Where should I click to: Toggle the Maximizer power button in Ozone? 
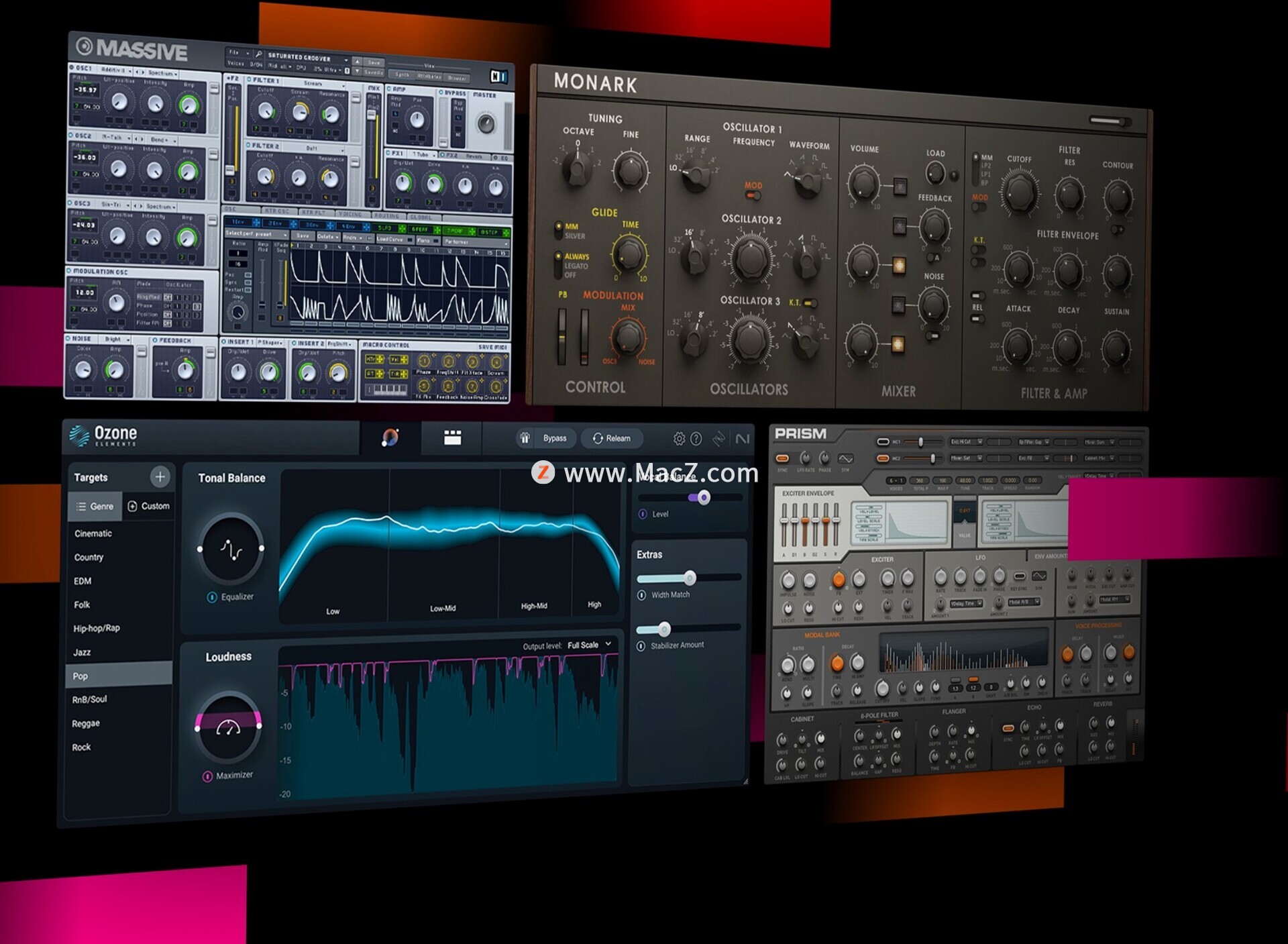coord(208,776)
